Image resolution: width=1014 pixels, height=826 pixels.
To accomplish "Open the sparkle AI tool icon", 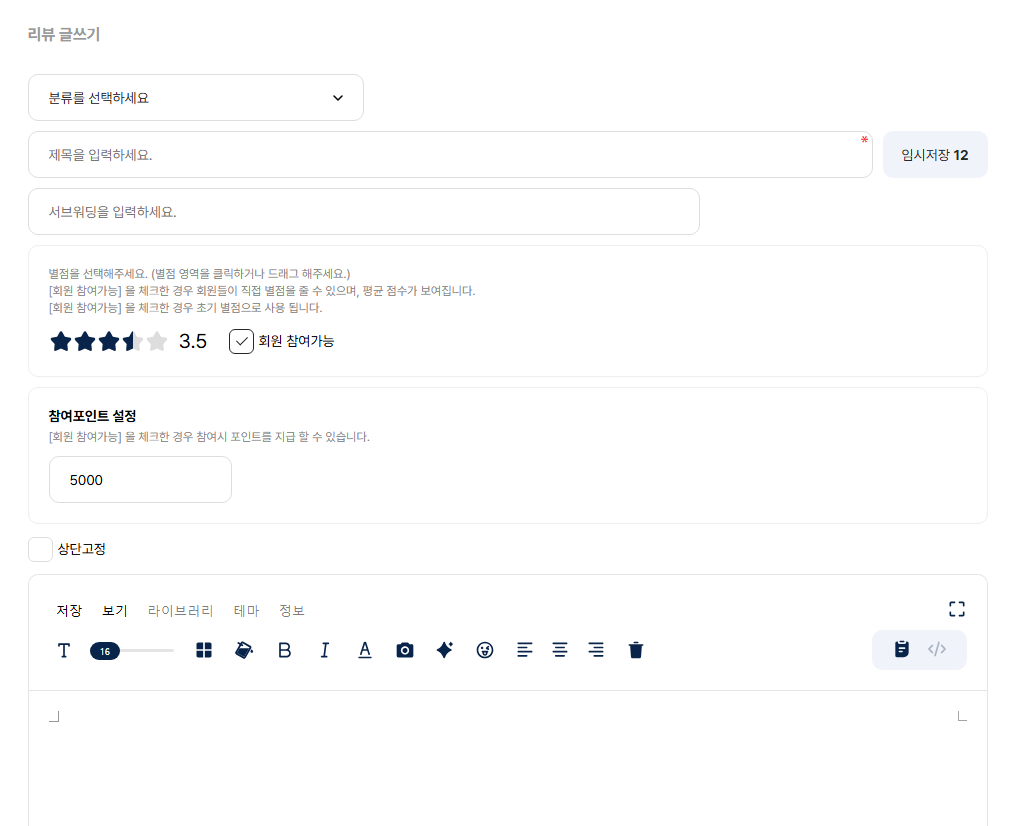I will point(445,650).
